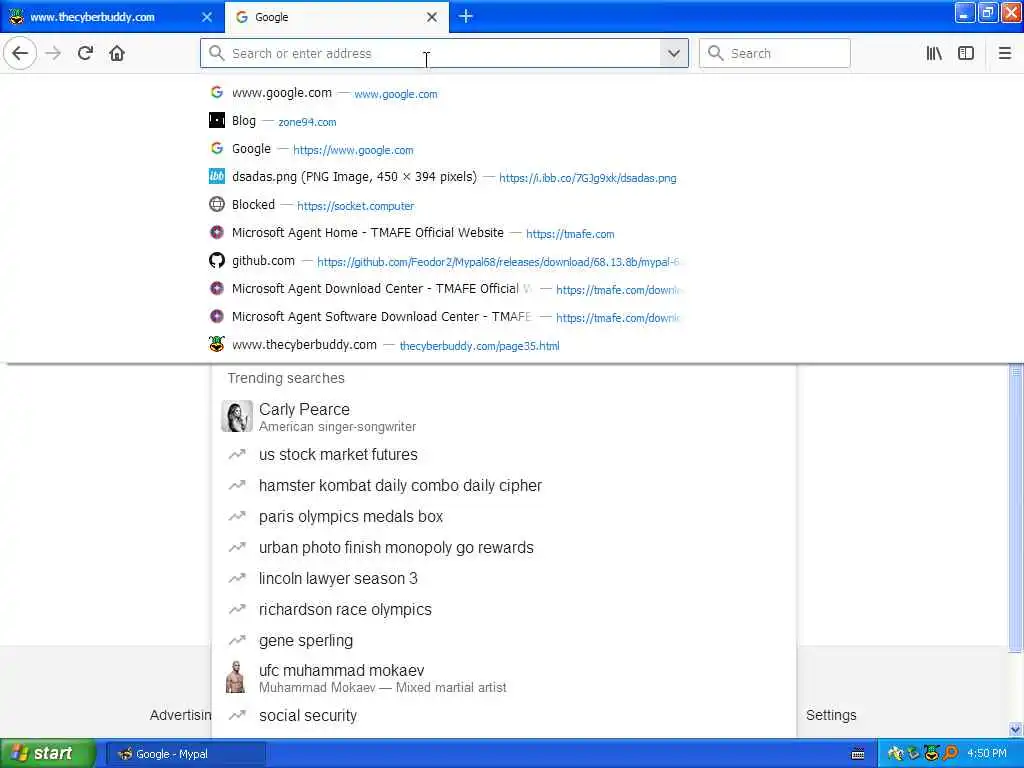The image size is (1024, 768).
Task: Collapse the address bar history dropdown arrow
Action: [x=673, y=53]
